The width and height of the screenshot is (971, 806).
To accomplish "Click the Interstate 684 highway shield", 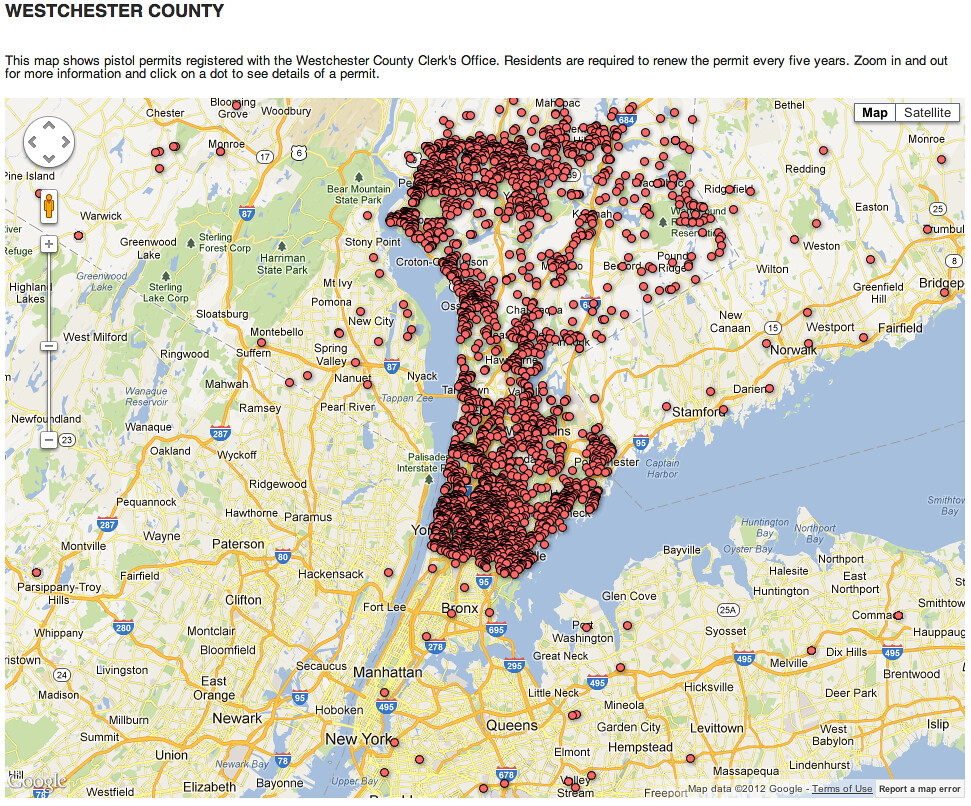I will point(626,120).
